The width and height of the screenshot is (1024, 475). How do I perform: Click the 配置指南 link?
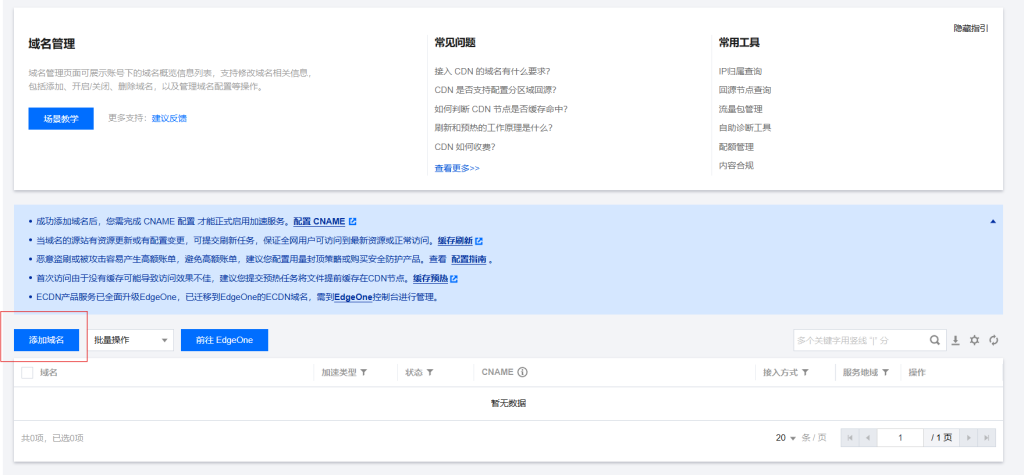[469, 259]
